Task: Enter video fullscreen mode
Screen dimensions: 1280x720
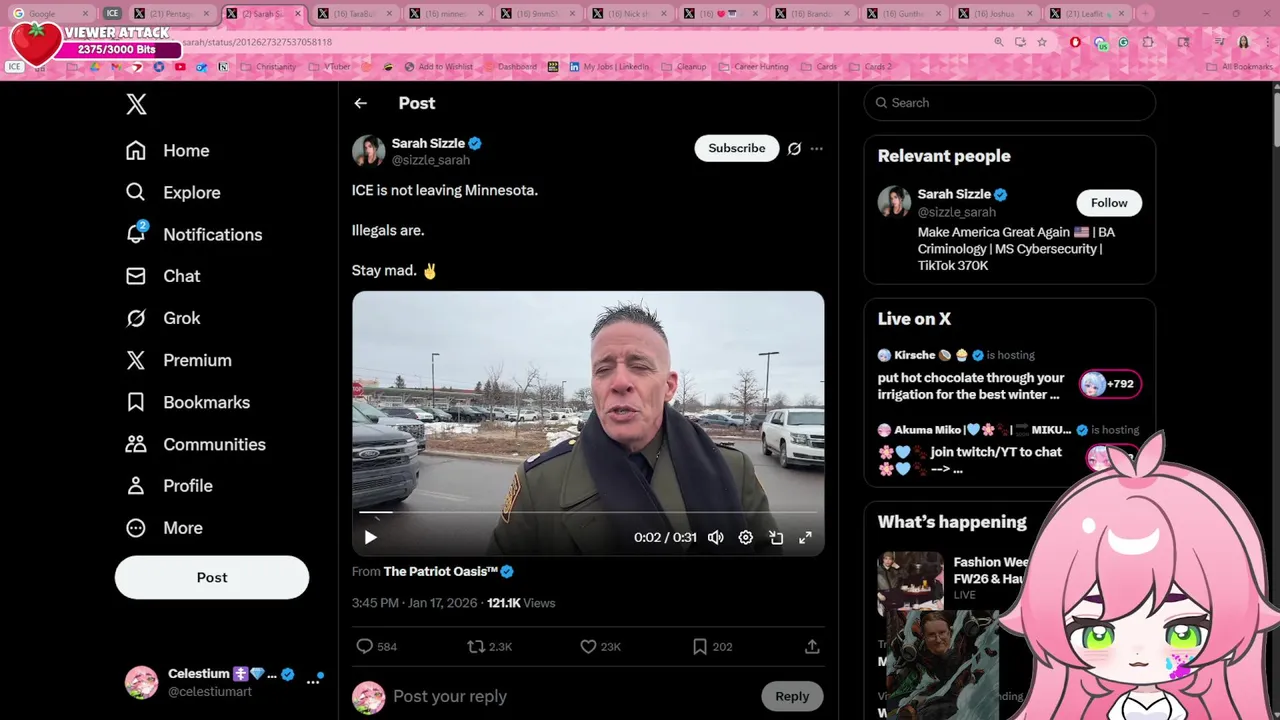Action: [x=805, y=537]
